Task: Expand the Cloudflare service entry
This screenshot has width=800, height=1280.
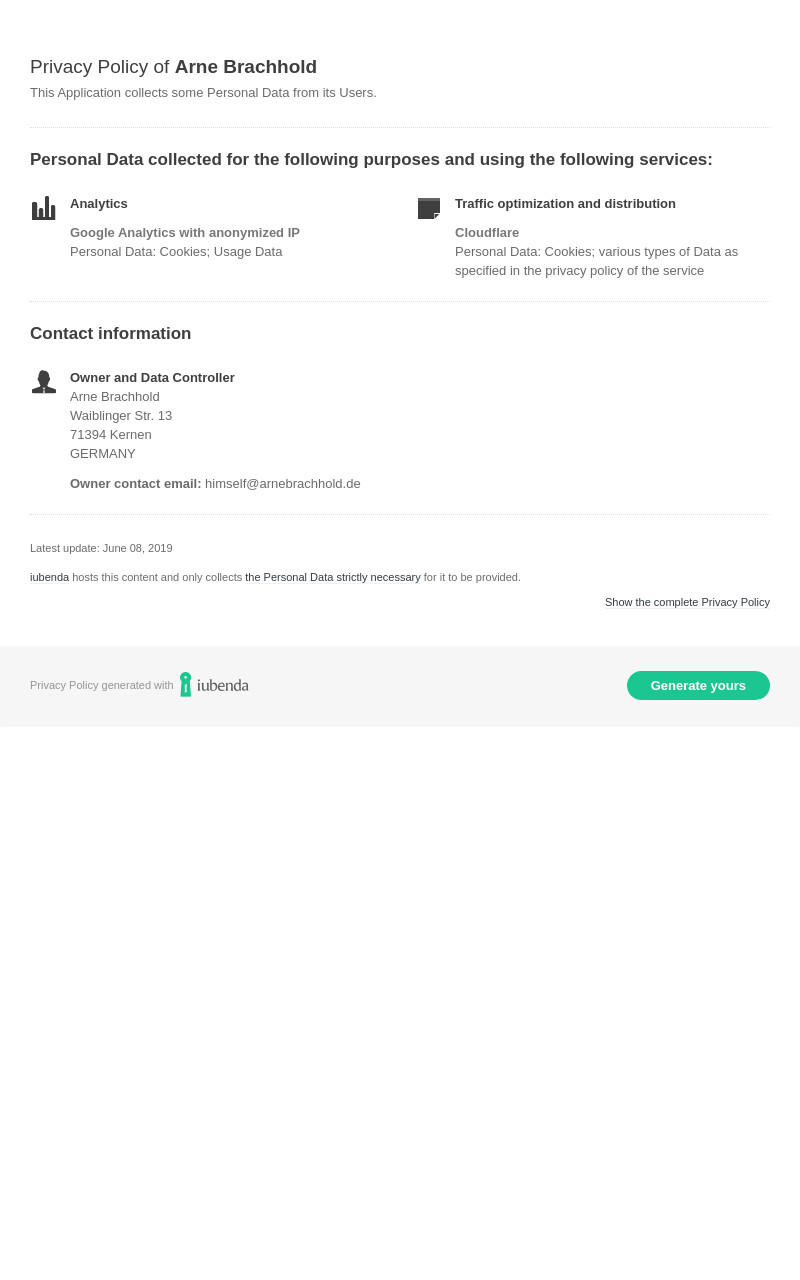Action: click(x=487, y=233)
